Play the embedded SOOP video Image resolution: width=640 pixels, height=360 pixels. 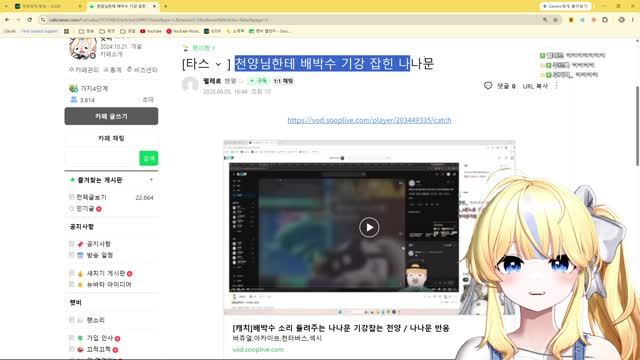[369, 227]
